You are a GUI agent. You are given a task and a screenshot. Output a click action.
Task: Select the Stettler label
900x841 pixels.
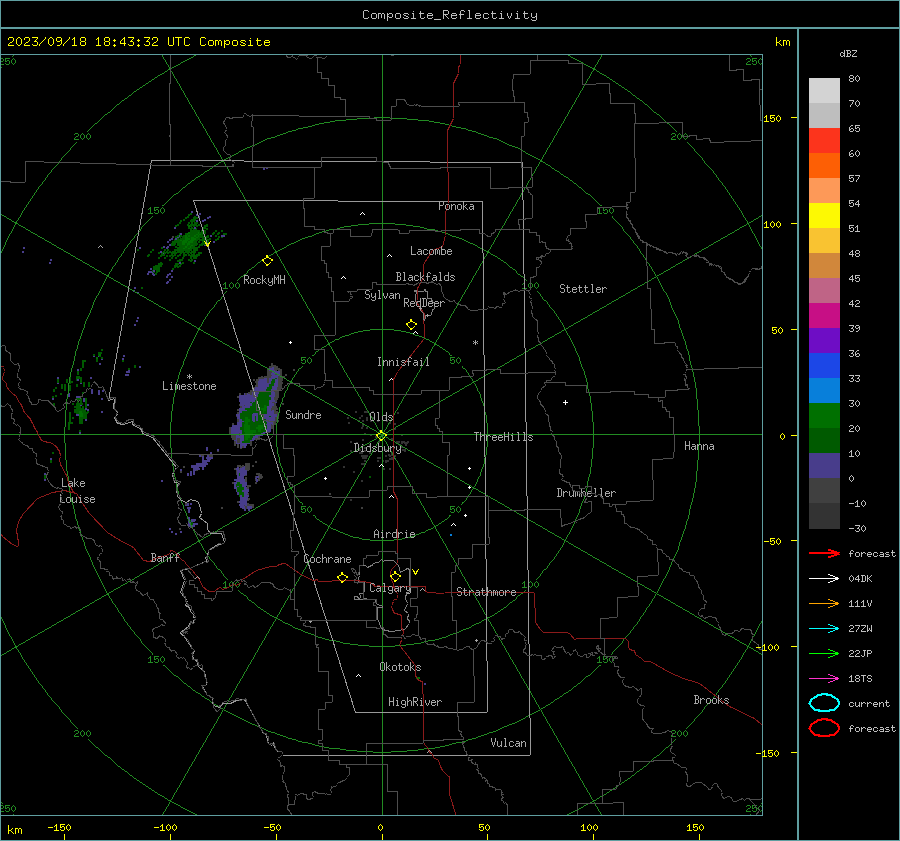tap(583, 289)
